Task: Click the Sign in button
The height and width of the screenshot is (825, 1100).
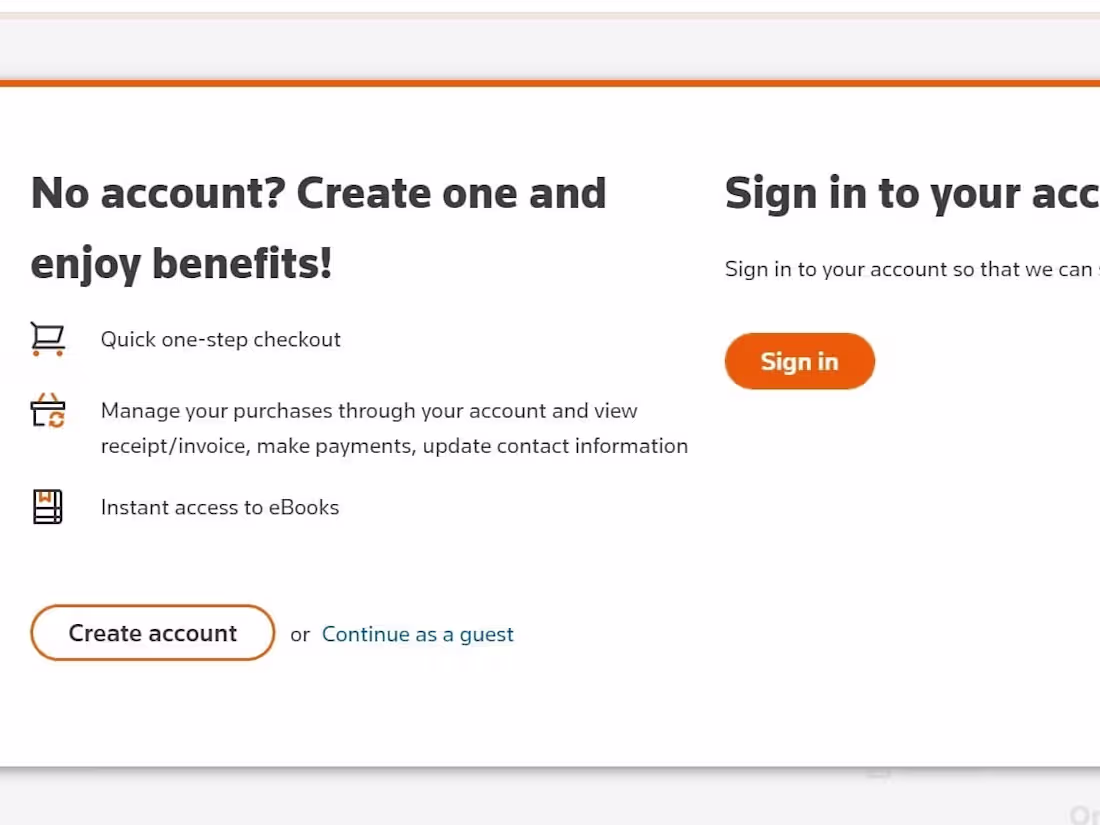Action: pyautogui.click(x=799, y=361)
